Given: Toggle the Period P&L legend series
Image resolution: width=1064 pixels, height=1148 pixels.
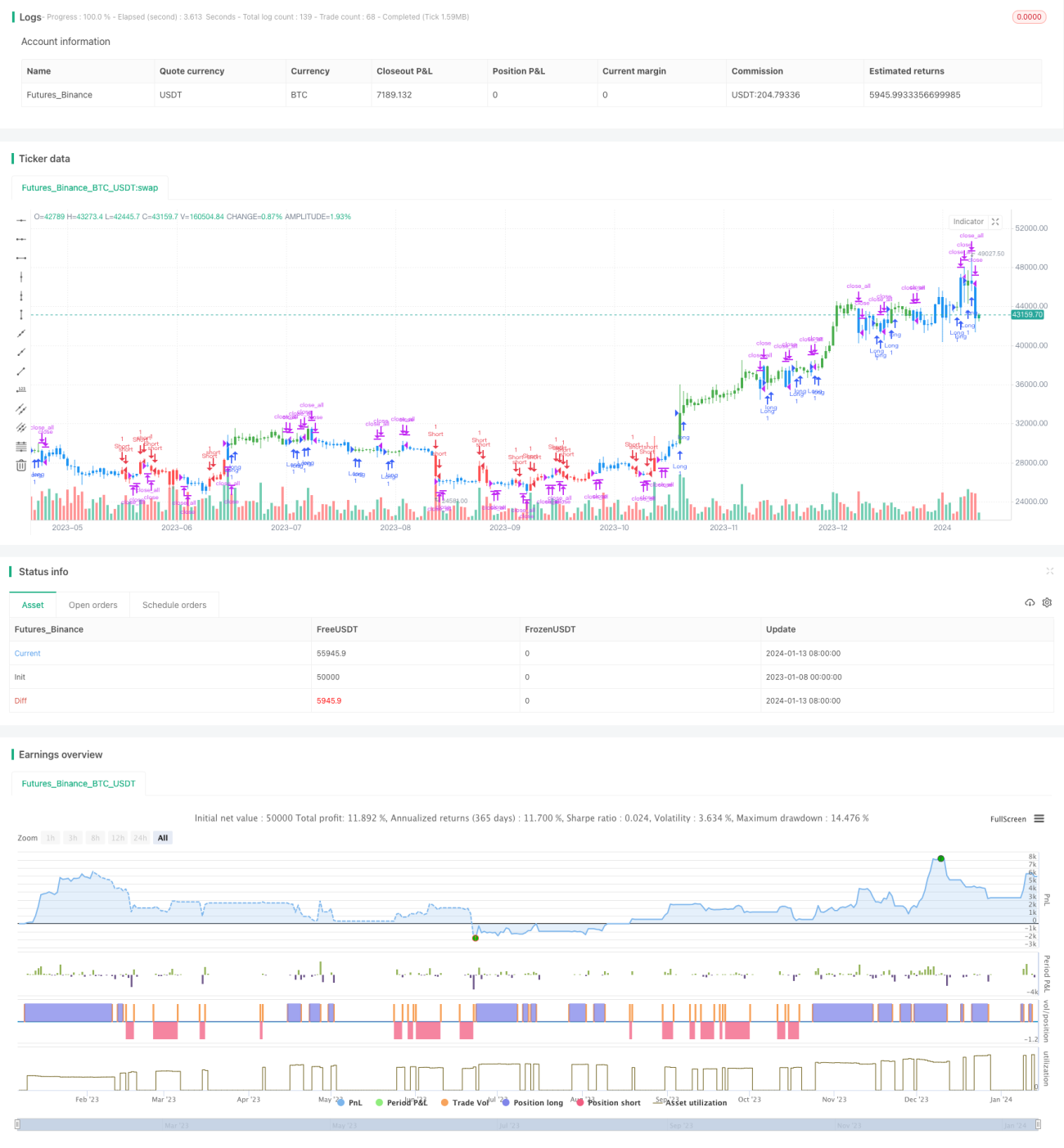Looking at the screenshot, I should [x=401, y=1102].
